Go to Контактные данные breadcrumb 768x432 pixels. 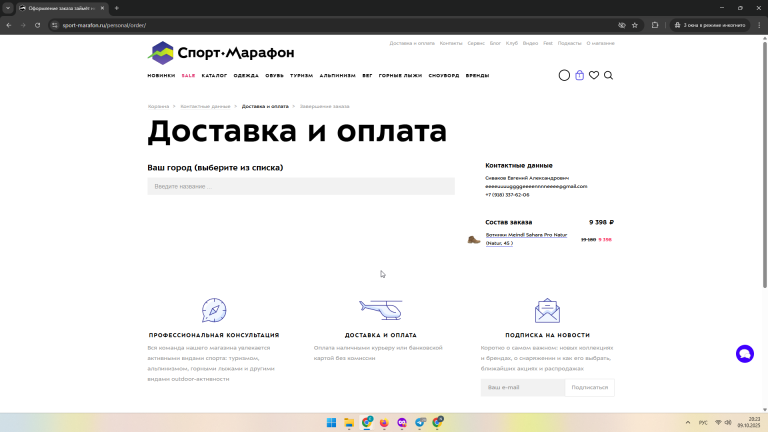(x=205, y=106)
